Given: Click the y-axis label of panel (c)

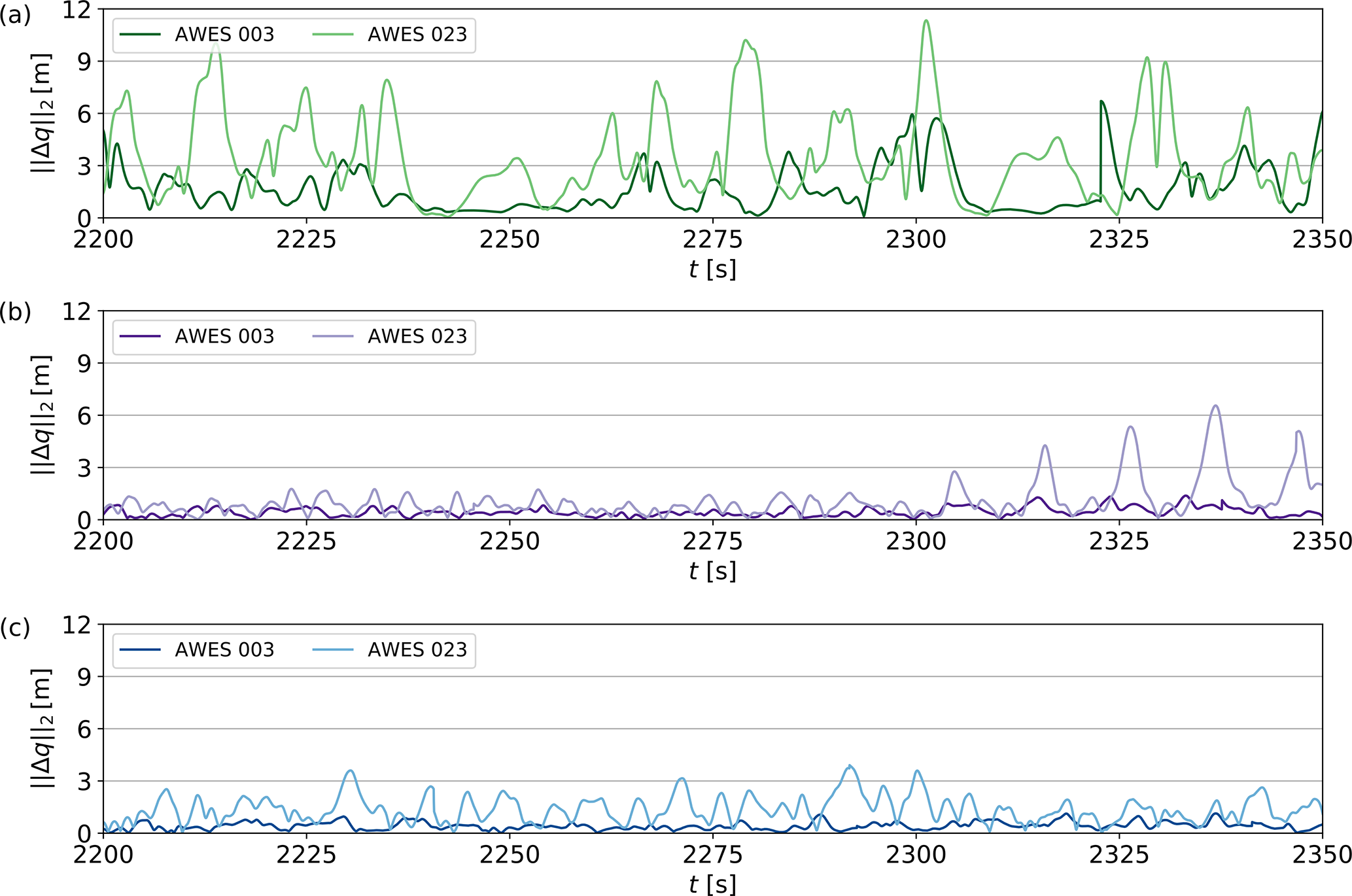Looking at the screenshot, I should pos(42,728).
